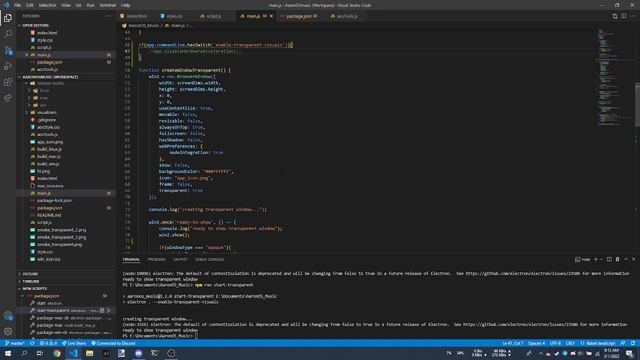The height and width of the screenshot is (360, 640).
Task: Click the Explorer more actions ellipsis
Action: coord(108,16)
